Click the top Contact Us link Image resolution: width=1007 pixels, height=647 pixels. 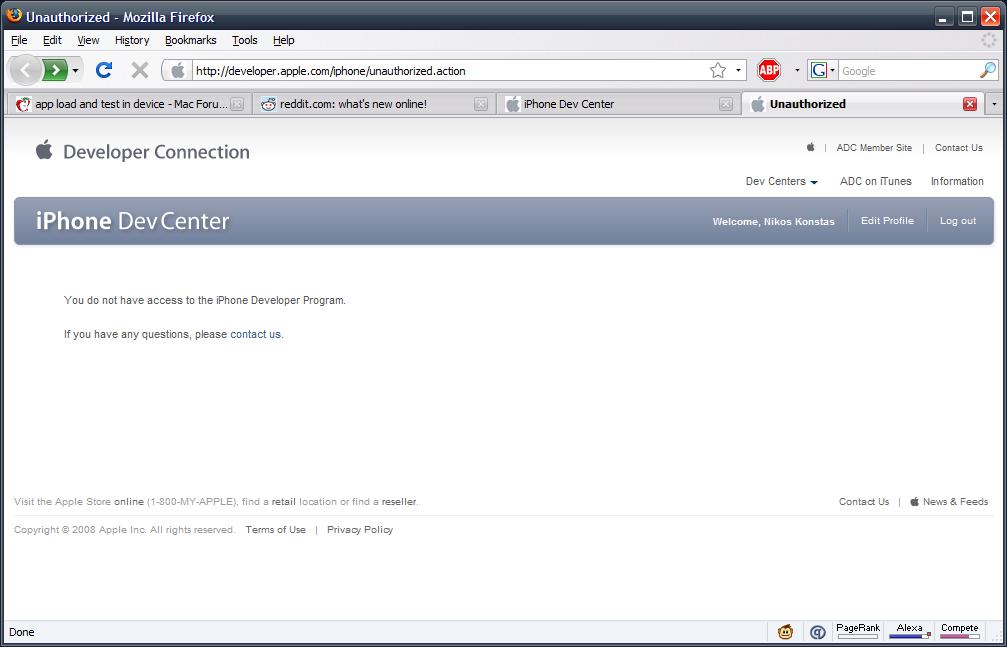pos(959,148)
